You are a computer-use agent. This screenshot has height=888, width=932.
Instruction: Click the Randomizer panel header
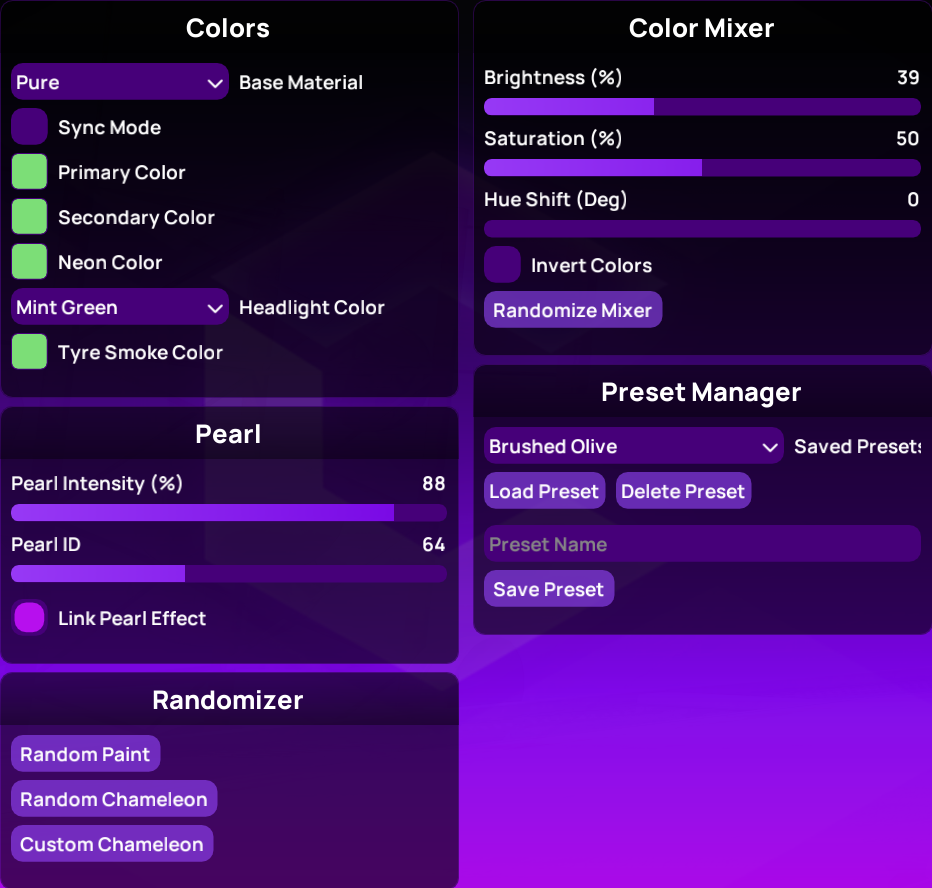(229, 700)
